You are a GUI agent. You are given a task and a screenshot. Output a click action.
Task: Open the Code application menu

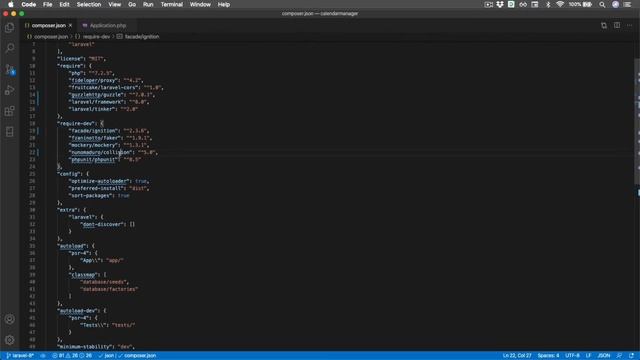29,4
